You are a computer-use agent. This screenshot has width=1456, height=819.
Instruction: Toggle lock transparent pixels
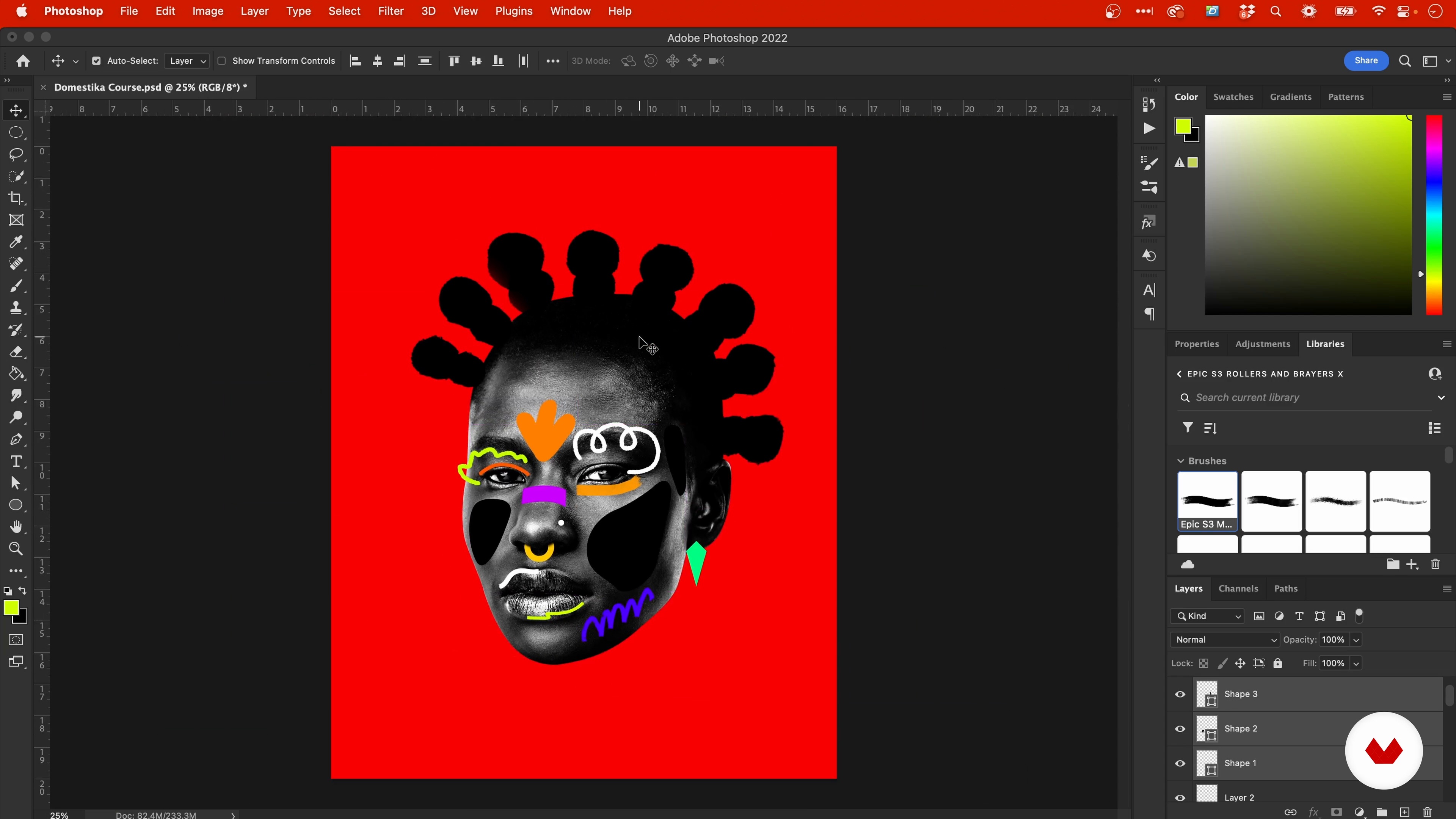1204,664
